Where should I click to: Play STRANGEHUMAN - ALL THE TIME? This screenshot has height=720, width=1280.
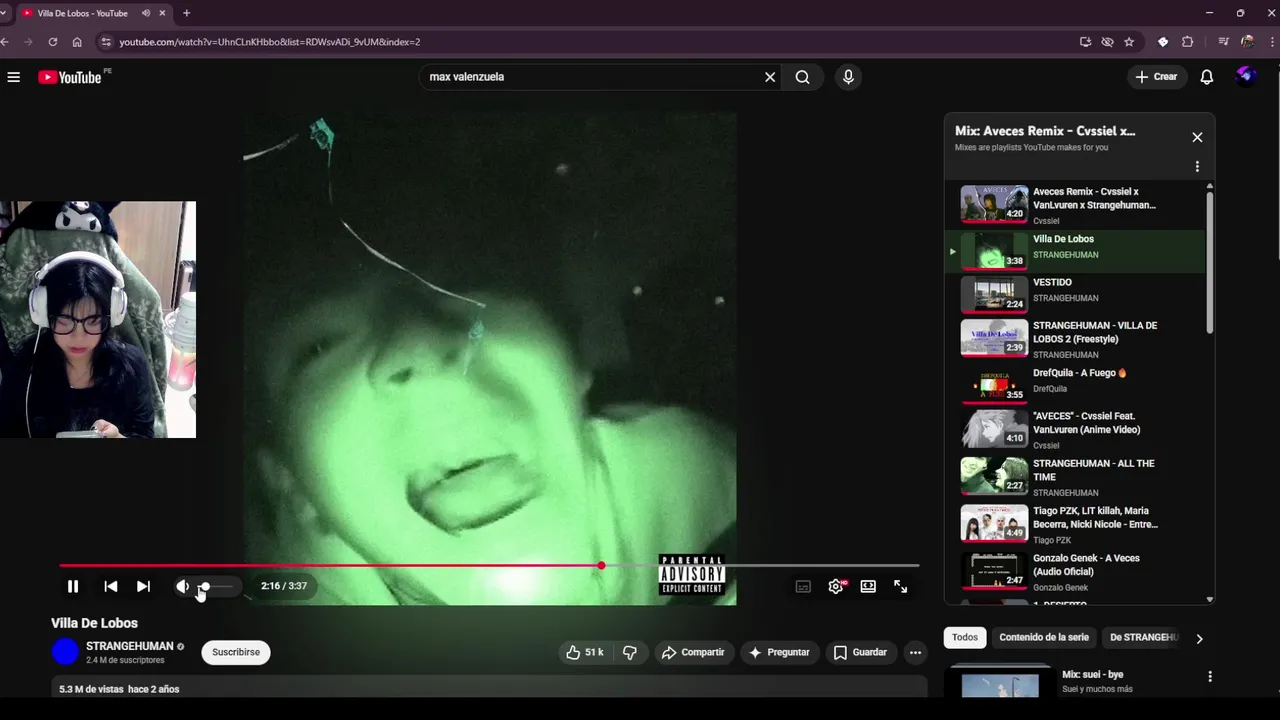(1076, 477)
